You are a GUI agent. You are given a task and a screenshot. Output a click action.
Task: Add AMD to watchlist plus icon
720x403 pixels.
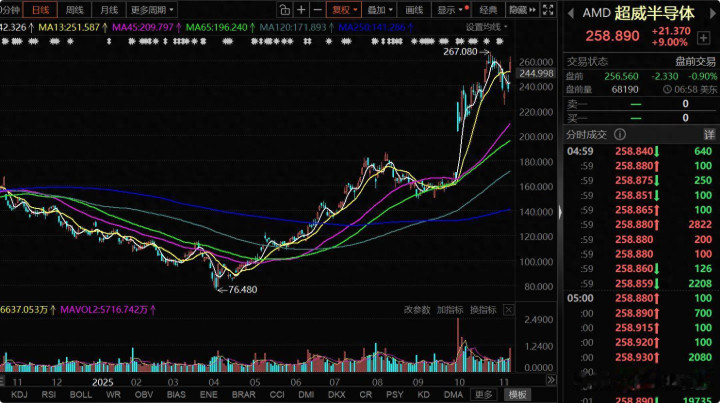pyautogui.click(x=703, y=38)
